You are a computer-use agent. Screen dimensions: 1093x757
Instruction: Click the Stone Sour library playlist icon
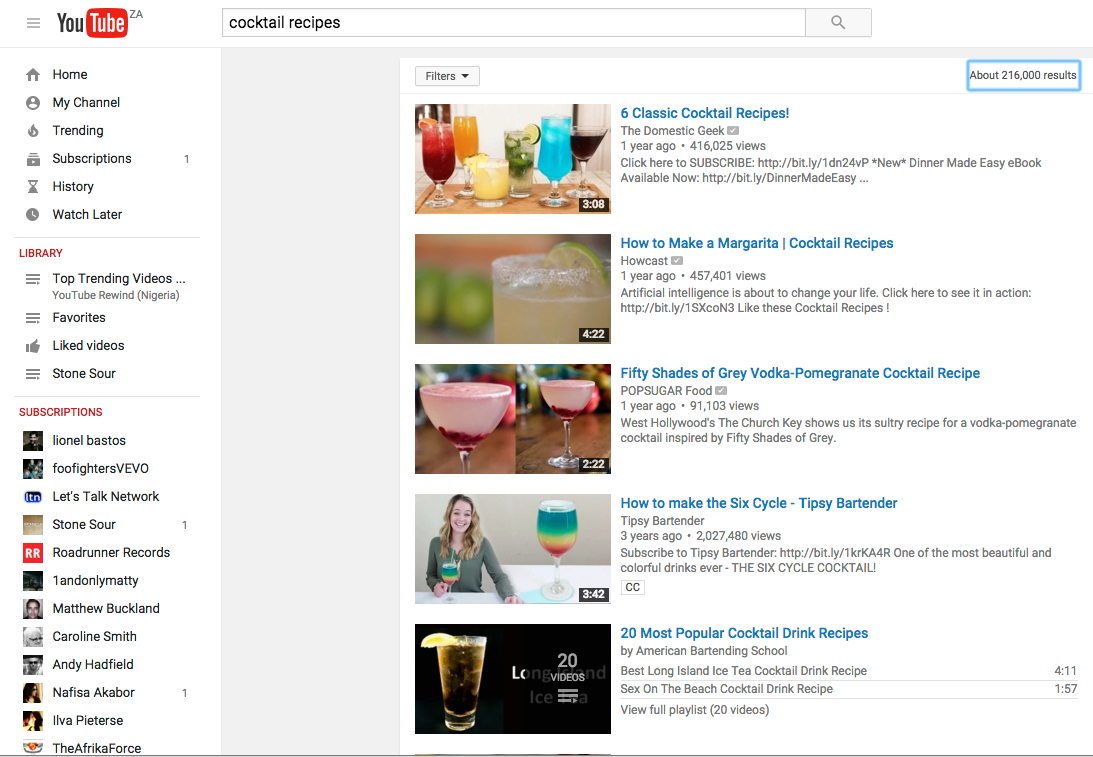tap(33, 374)
